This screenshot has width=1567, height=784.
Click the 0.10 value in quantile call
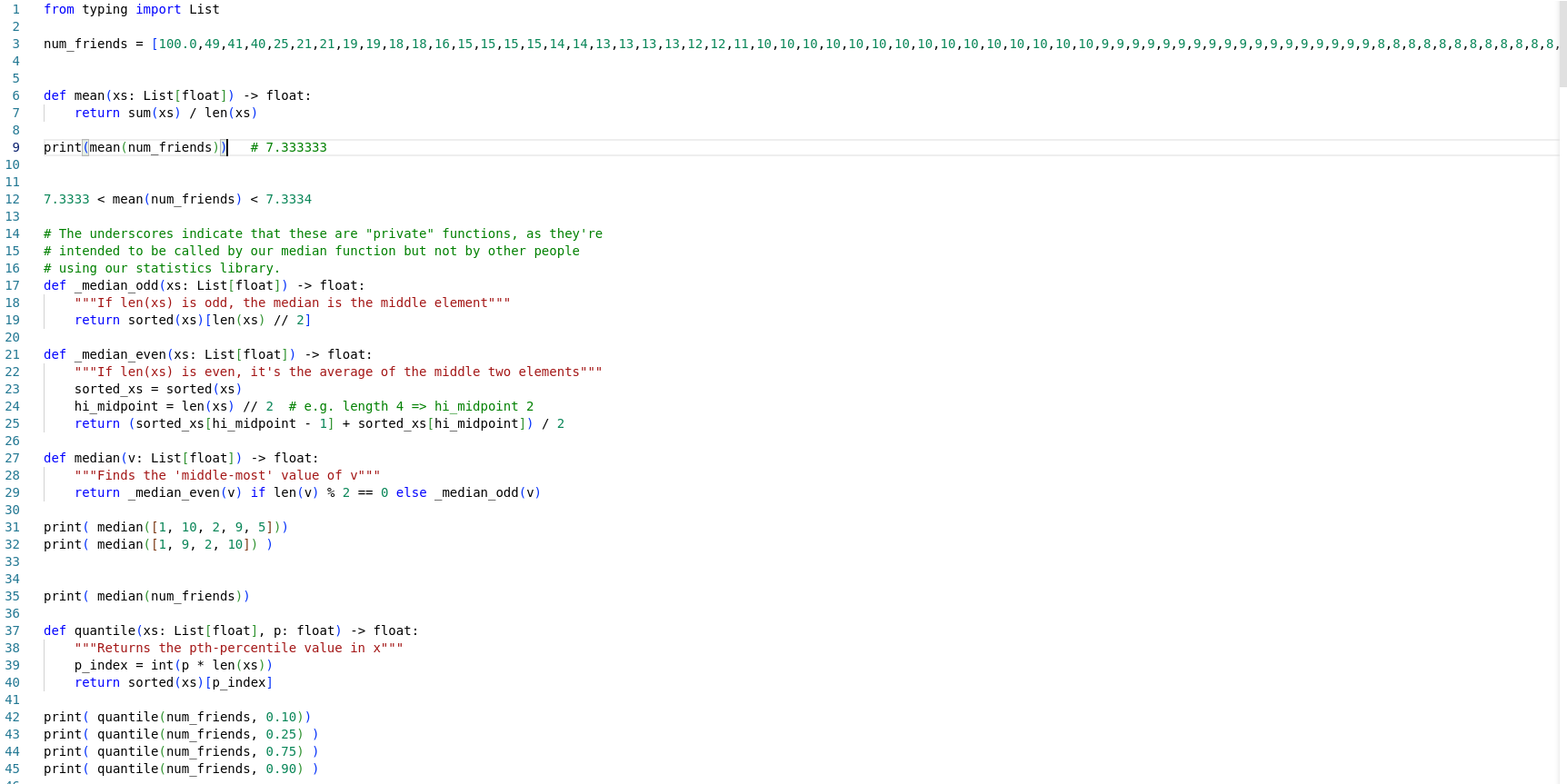[x=281, y=717]
